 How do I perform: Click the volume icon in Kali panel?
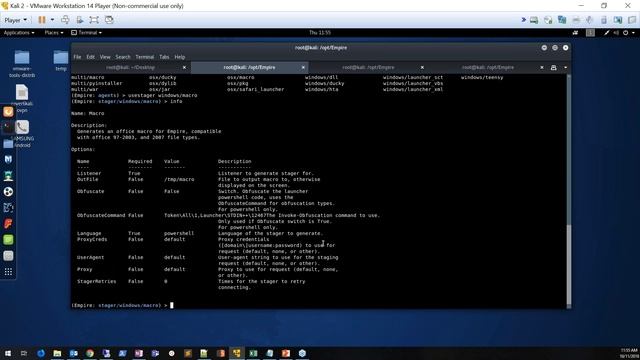[616, 33]
